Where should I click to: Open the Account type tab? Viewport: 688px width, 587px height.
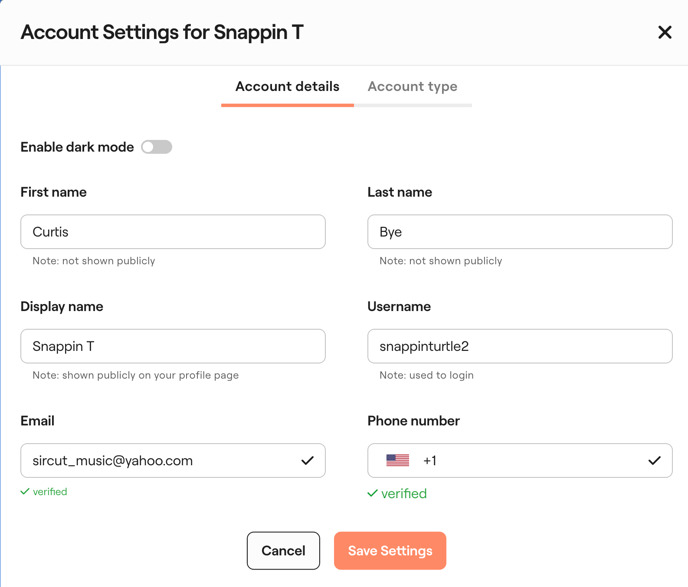pos(412,87)
